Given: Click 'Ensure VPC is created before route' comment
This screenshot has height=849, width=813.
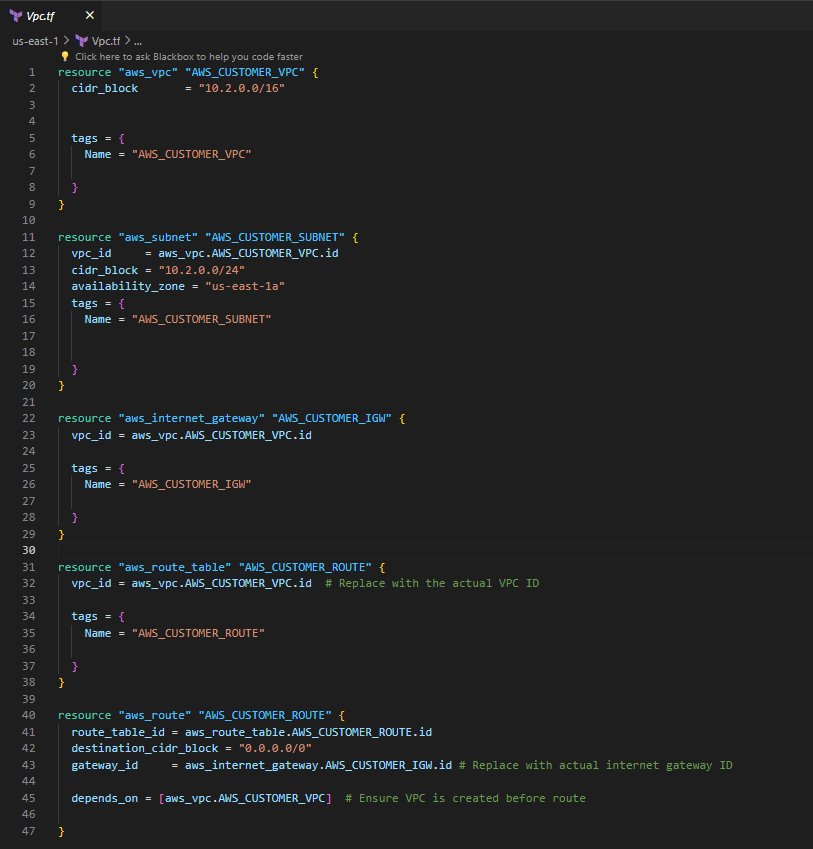Looking at the screenshot, I should pos(465,798).
